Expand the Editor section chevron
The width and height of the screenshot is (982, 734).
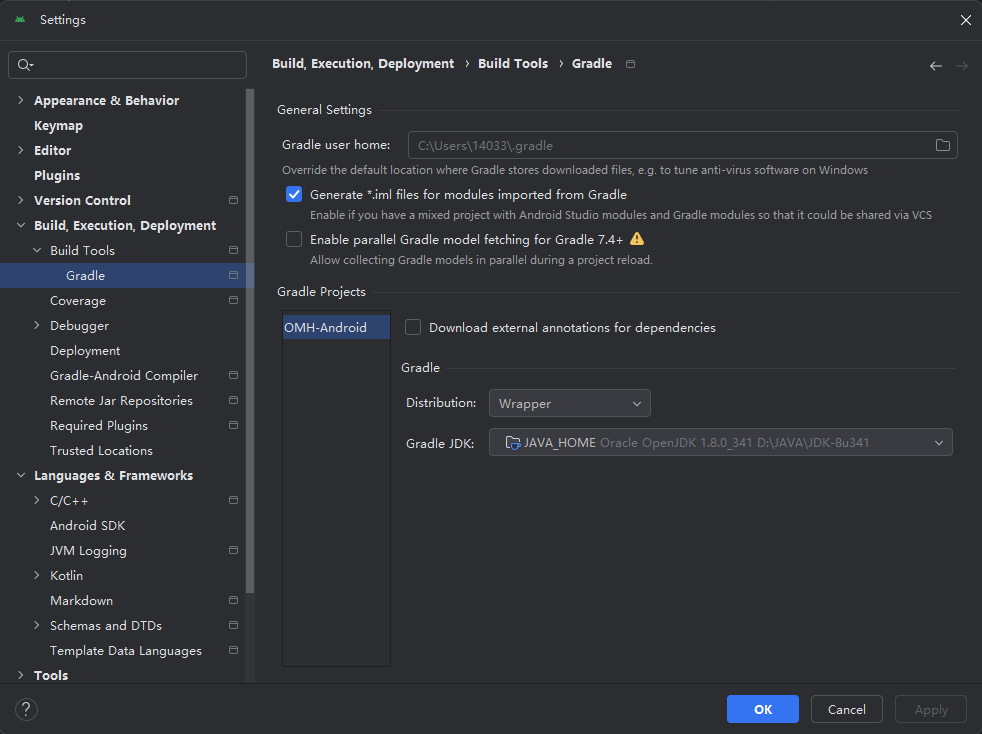pyautogui.click(x=21, y=150)
